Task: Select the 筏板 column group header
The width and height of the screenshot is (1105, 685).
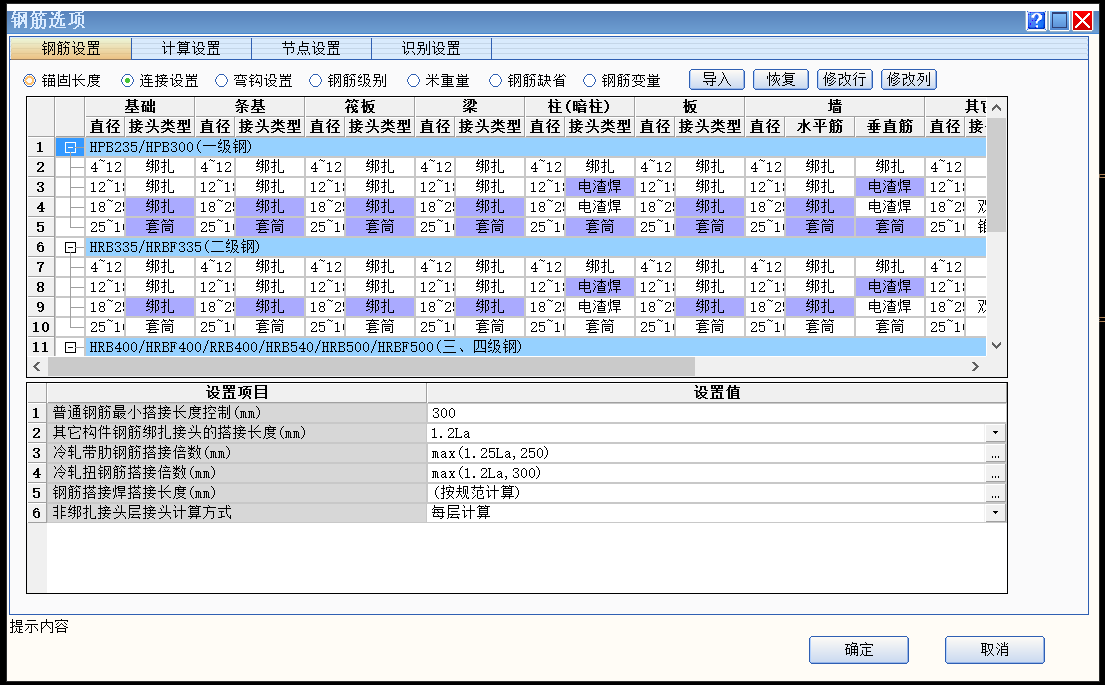Action: click(359, 106)
